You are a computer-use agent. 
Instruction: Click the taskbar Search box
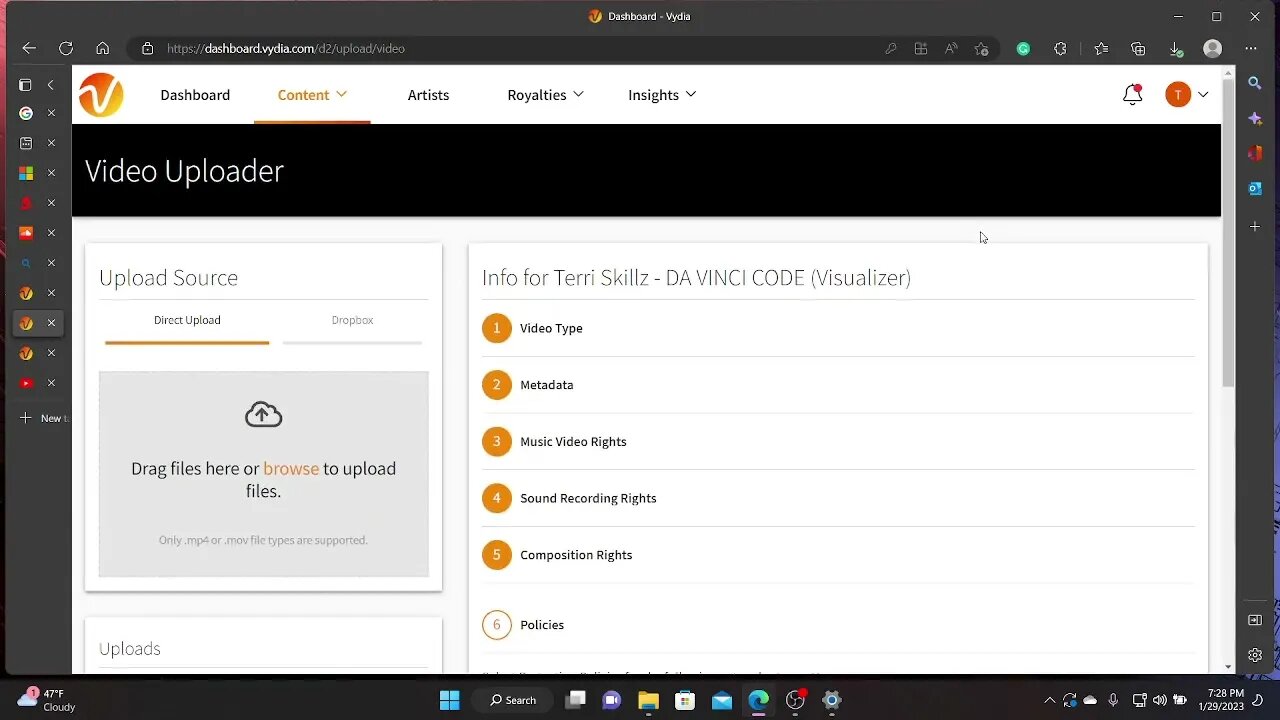pos(513,700)
